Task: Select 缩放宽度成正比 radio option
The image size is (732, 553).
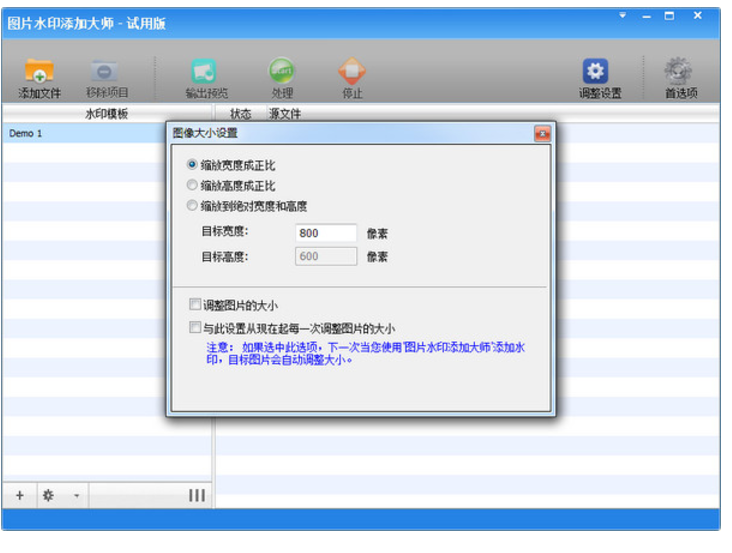Action: pyautogui.click(x=193, y=164)
